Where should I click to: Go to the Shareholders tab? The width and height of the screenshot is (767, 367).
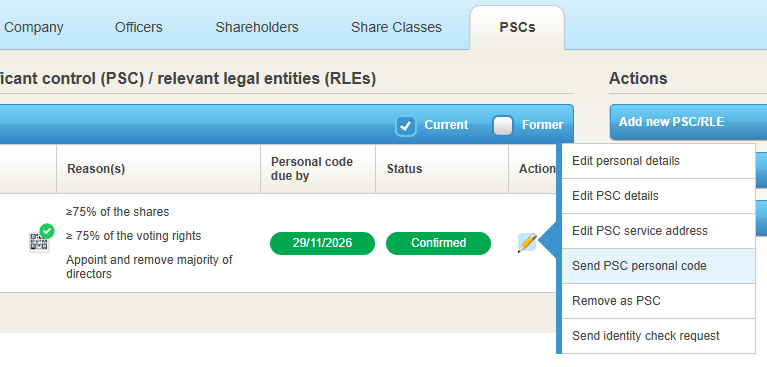257,27
